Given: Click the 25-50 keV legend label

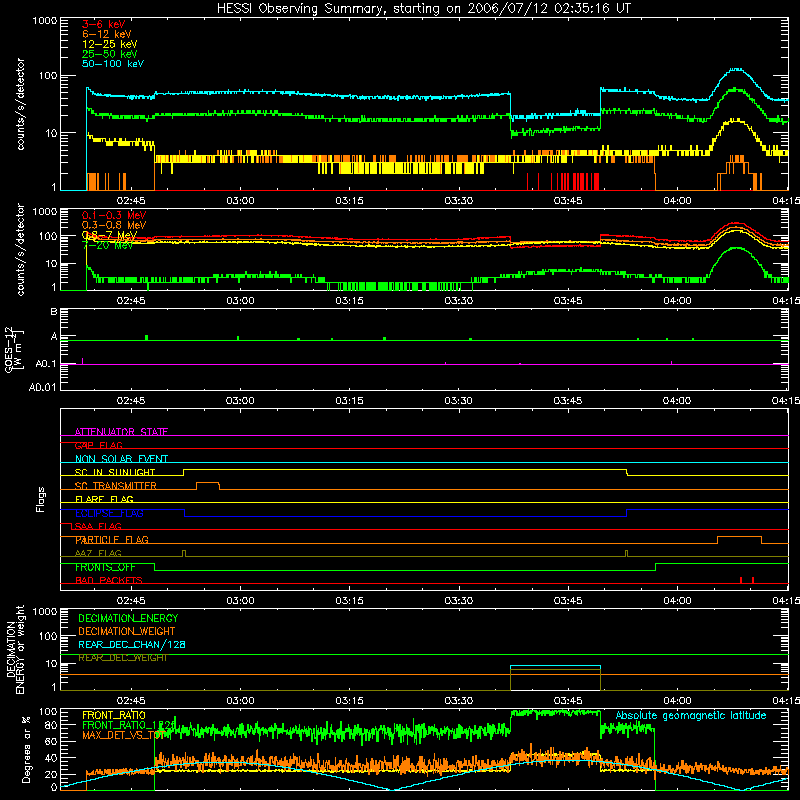Looking at the screenshot, I should coord(109,54).
